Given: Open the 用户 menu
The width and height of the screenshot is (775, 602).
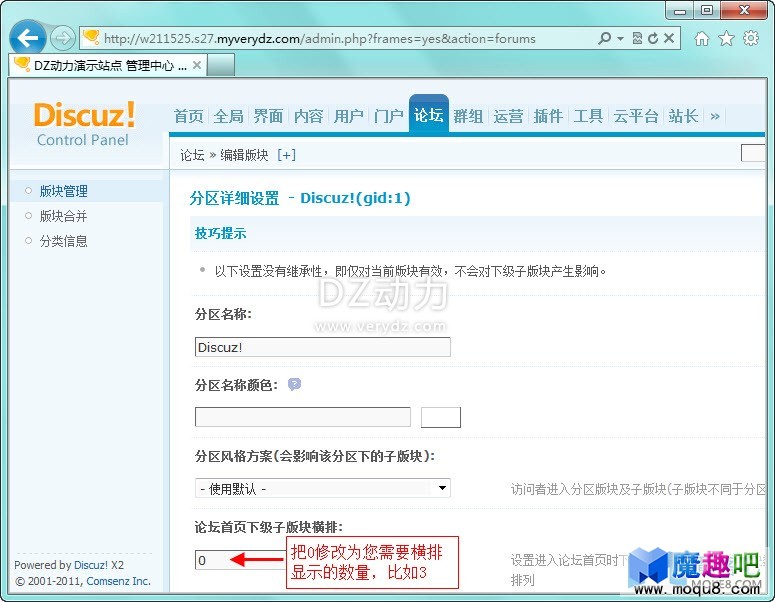Looking at the screenshot, I should 348,116.
